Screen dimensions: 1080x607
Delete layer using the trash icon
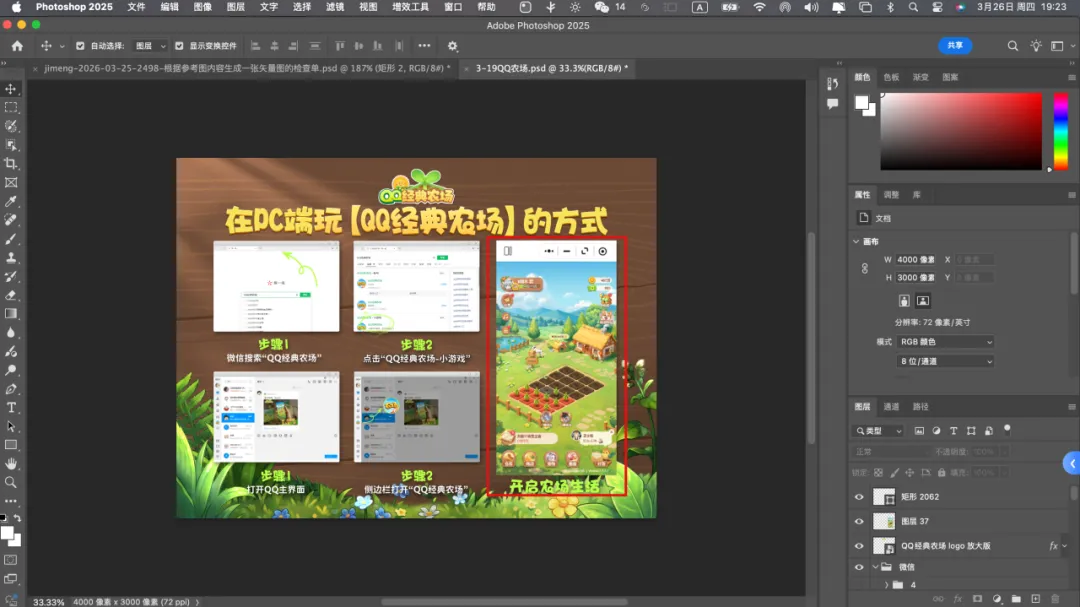click(1054, 598)
